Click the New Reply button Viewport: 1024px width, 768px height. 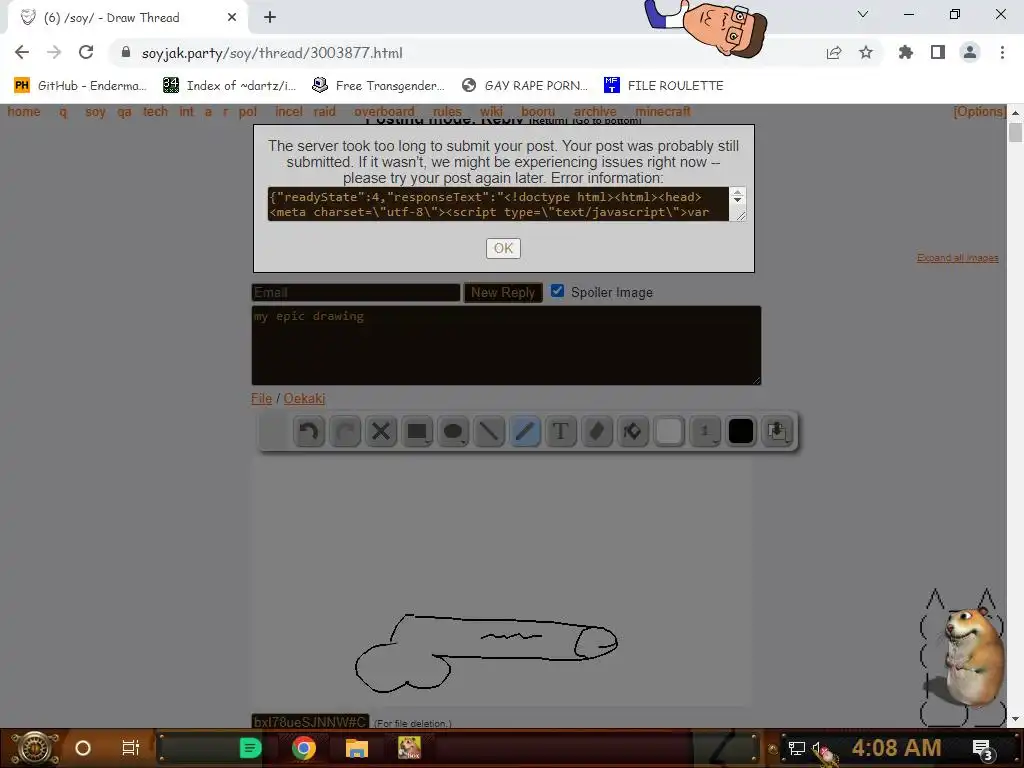[x=503, y=293]
